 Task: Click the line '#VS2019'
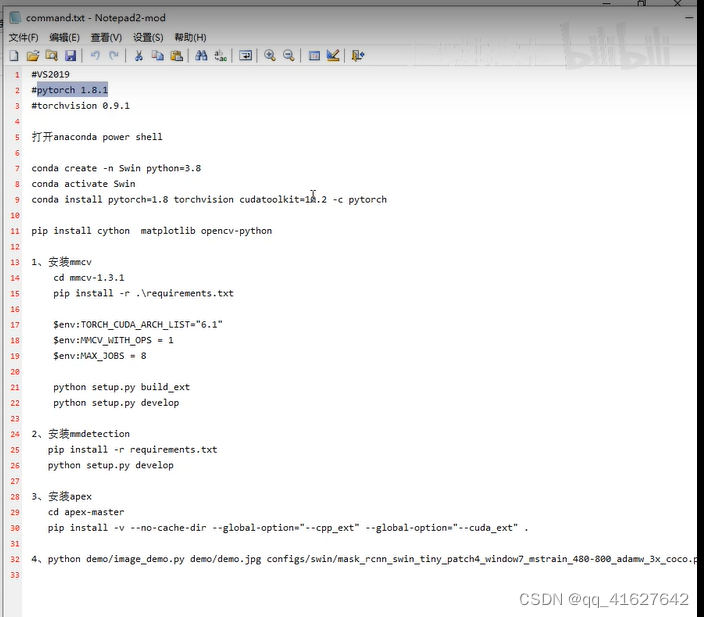click(50, 75)
